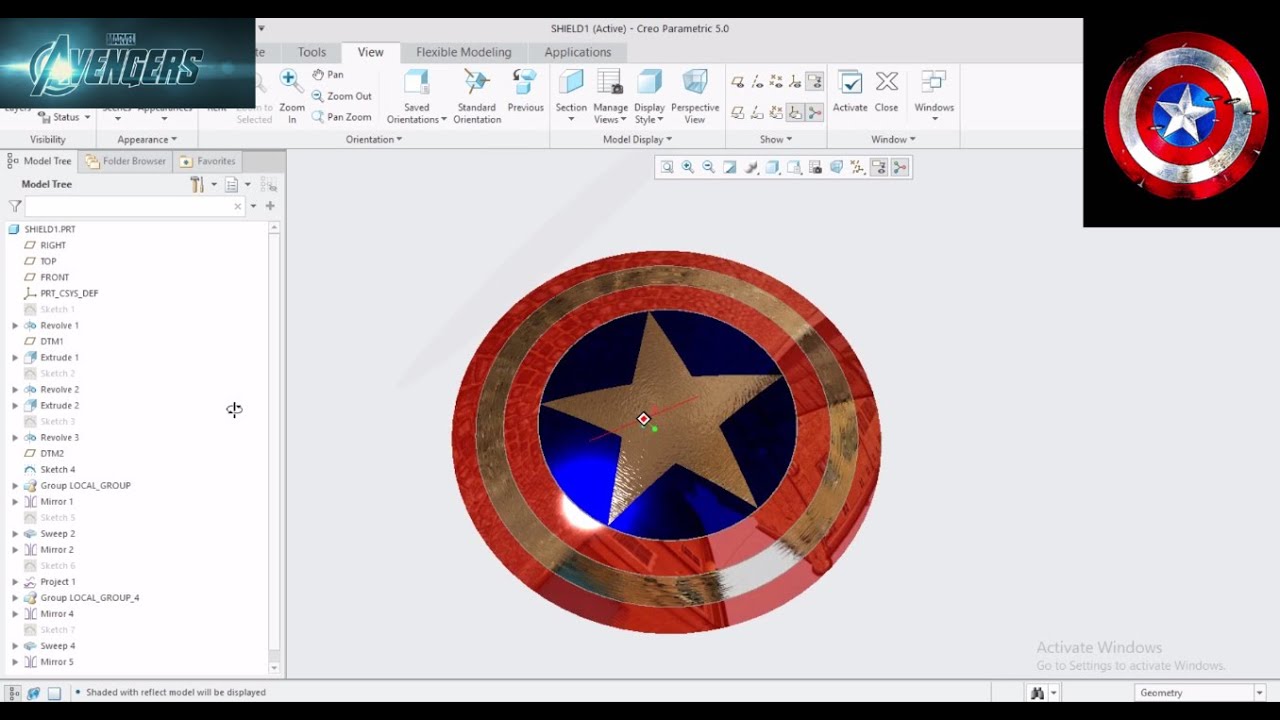Expand the Revolve 1 feature
This screenshot has height=720, width=1280.
[15, 326]
